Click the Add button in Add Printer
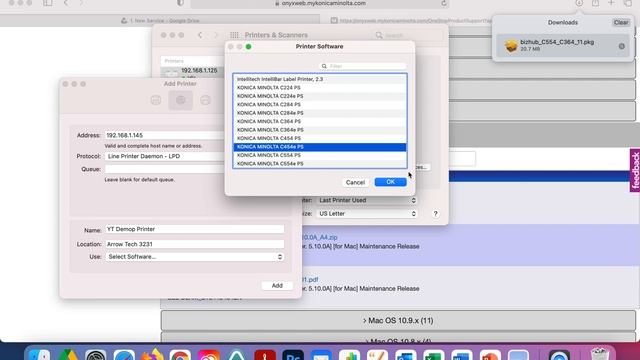Image resolution: width=640 pixels, height=360 pixels. coord(277,286)
